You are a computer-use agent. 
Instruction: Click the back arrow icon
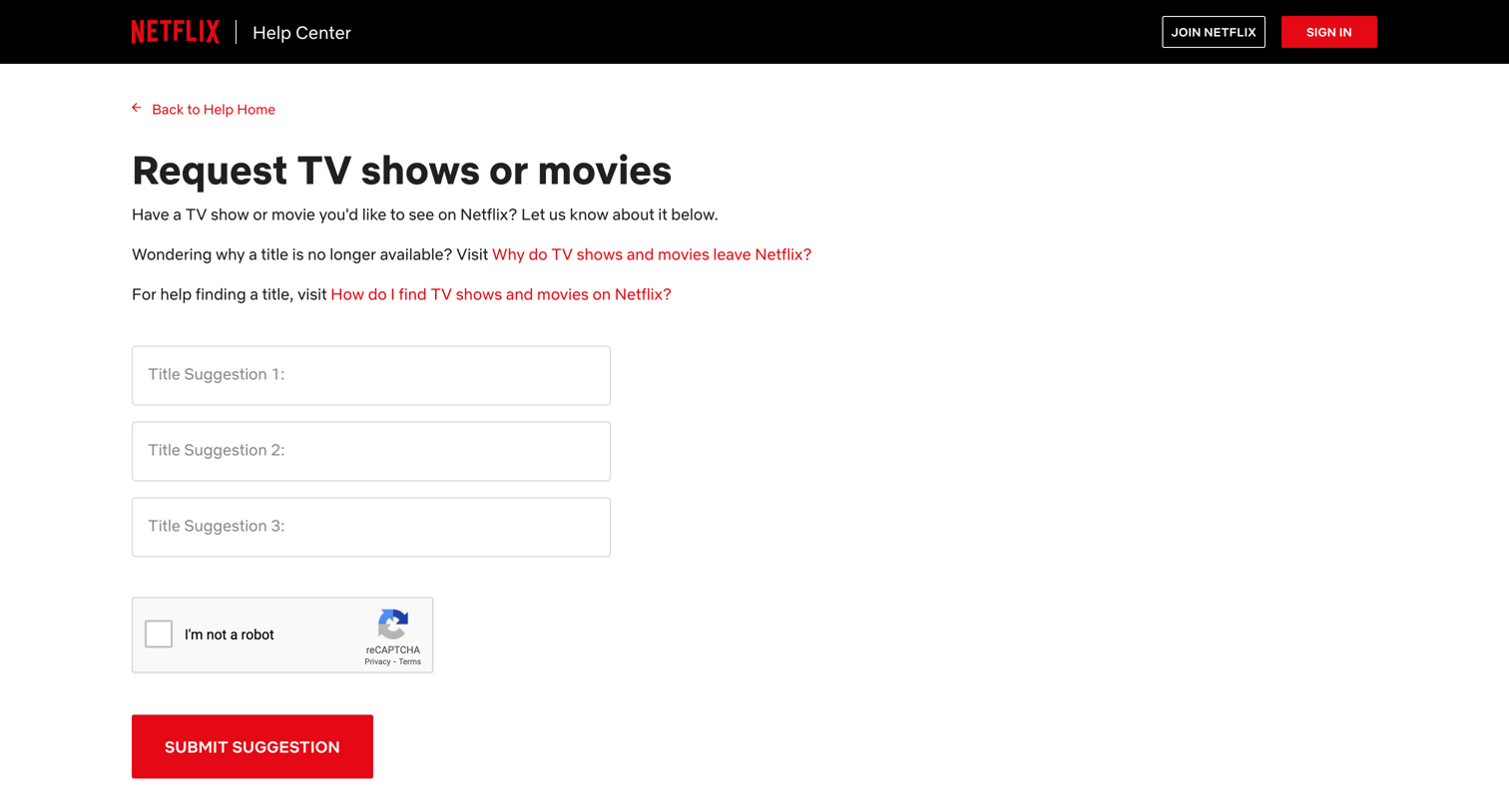point(137,108)
